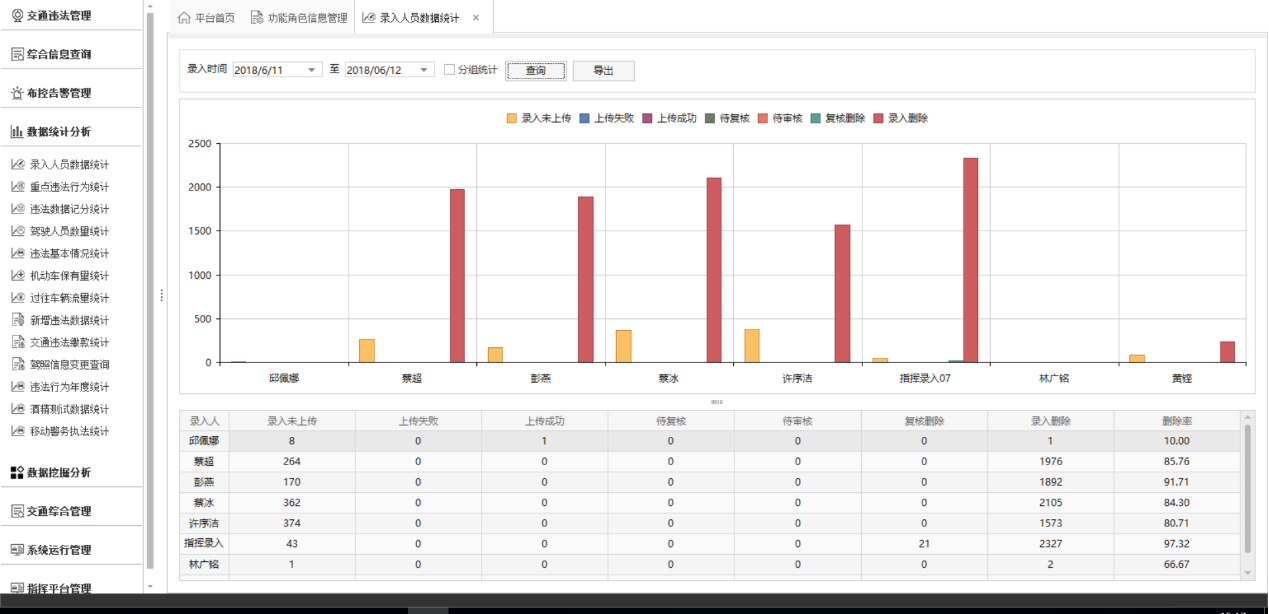The width and height of the screenshot is (1269, 614).
Task: Open the end date dropdown 2018/06/12
Action: click(424, 70)
